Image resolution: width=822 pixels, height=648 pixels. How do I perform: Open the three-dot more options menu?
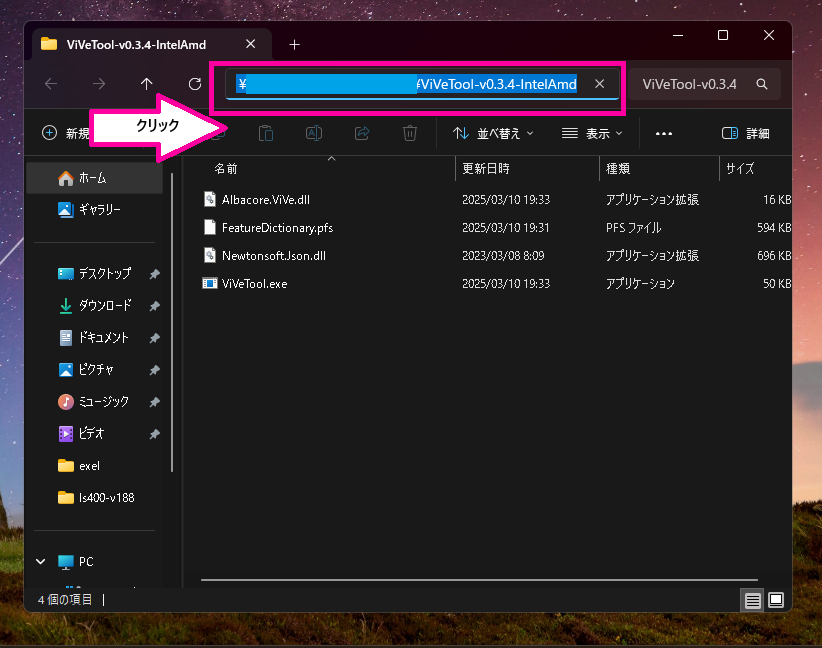(664, 133)
